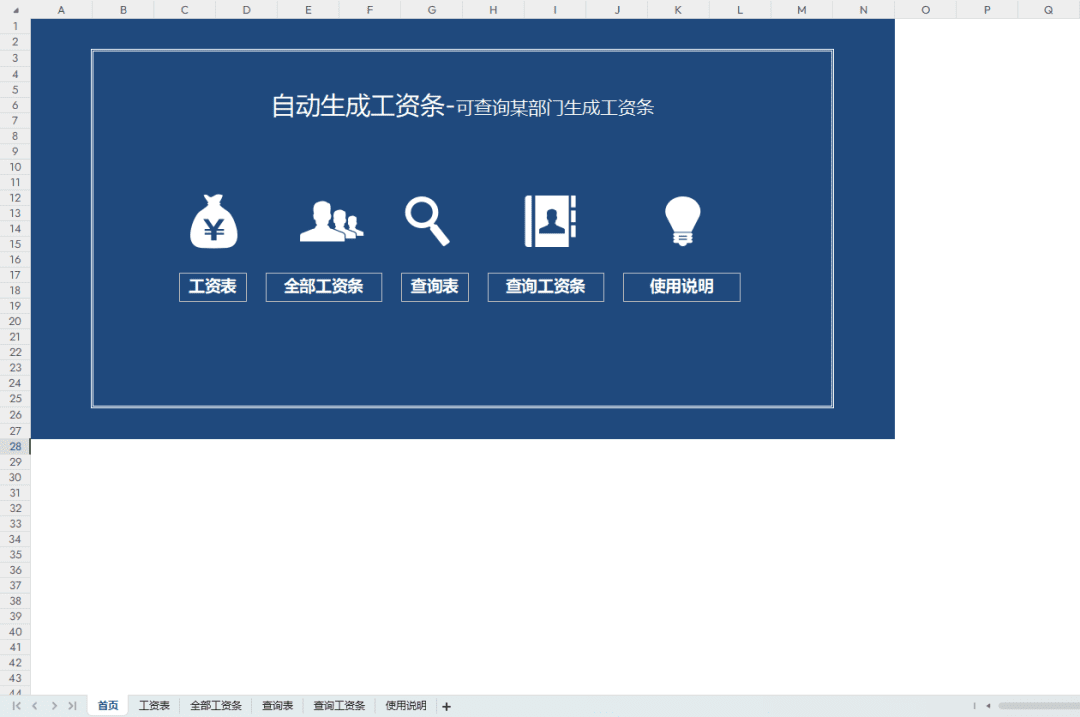This screenshot has width=1080, height=717.
Task: Switch to the 工资表 sheet tab
Action: [154, 705]
